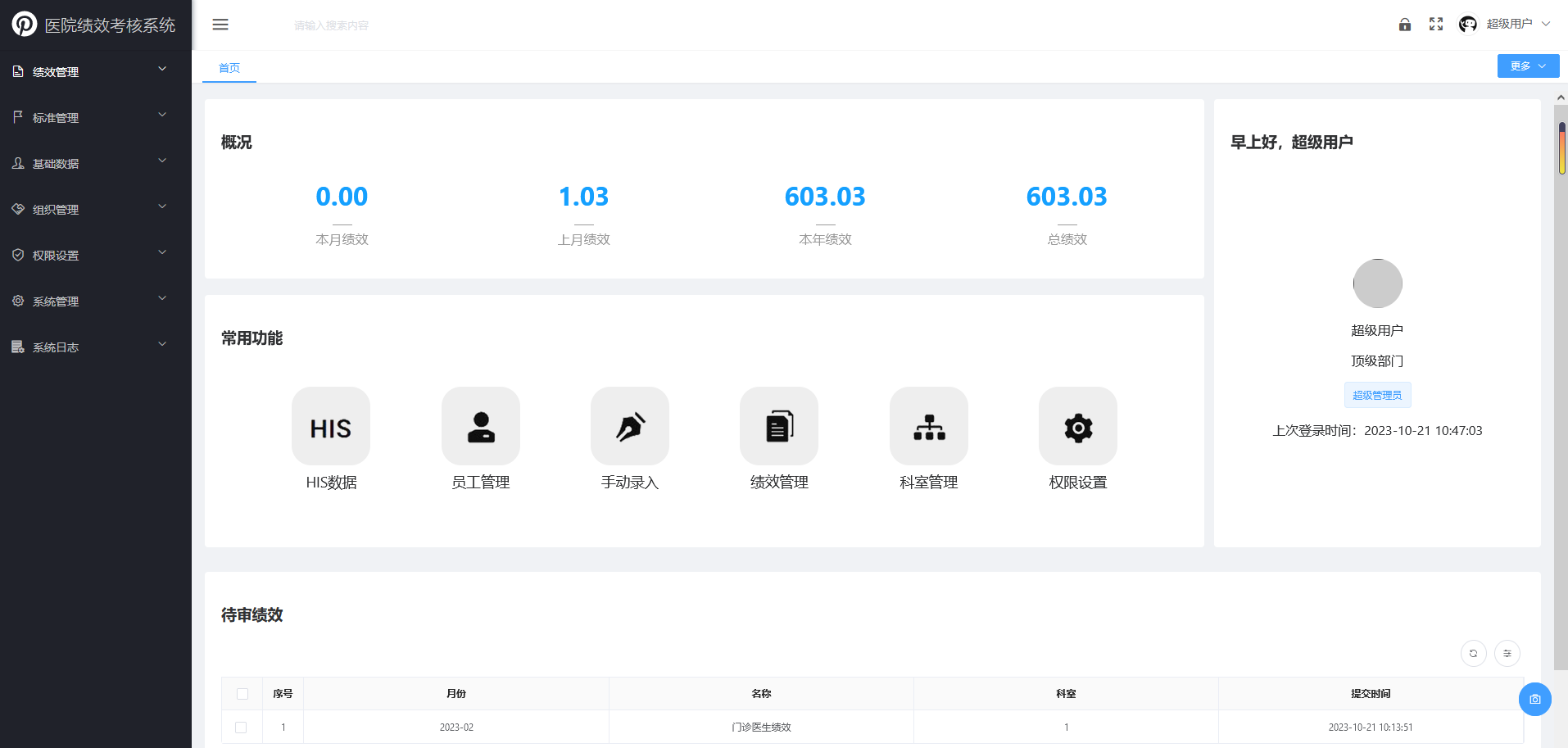Click the 基础数据 person icon
Viewport: 1568px width, 748px height.
pos(18,163)
